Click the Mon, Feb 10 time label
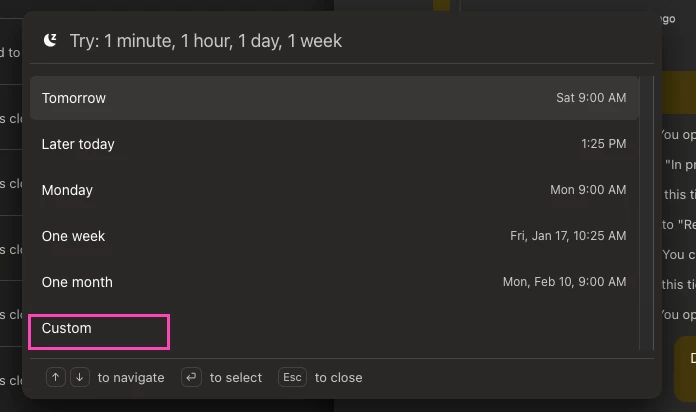696x412 pixels. pyautogui.click(x=564, y=282)
